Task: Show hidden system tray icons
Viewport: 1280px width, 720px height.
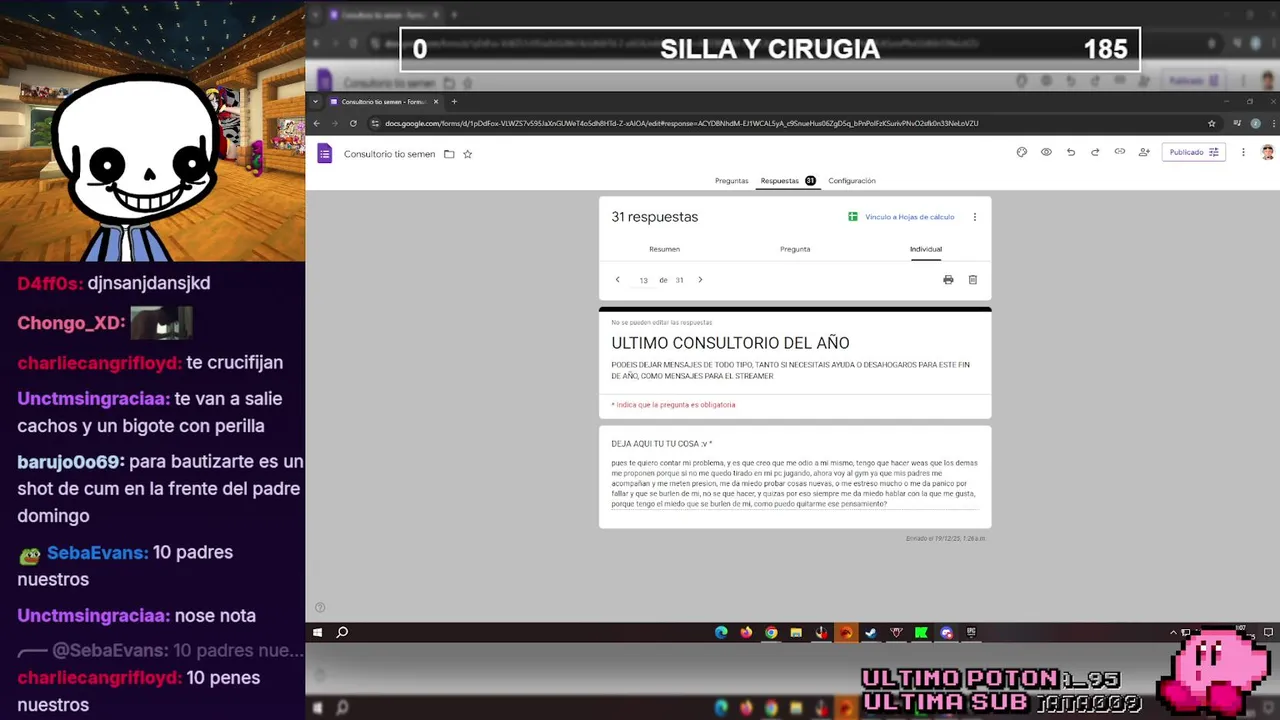Action: [1173, 632]
